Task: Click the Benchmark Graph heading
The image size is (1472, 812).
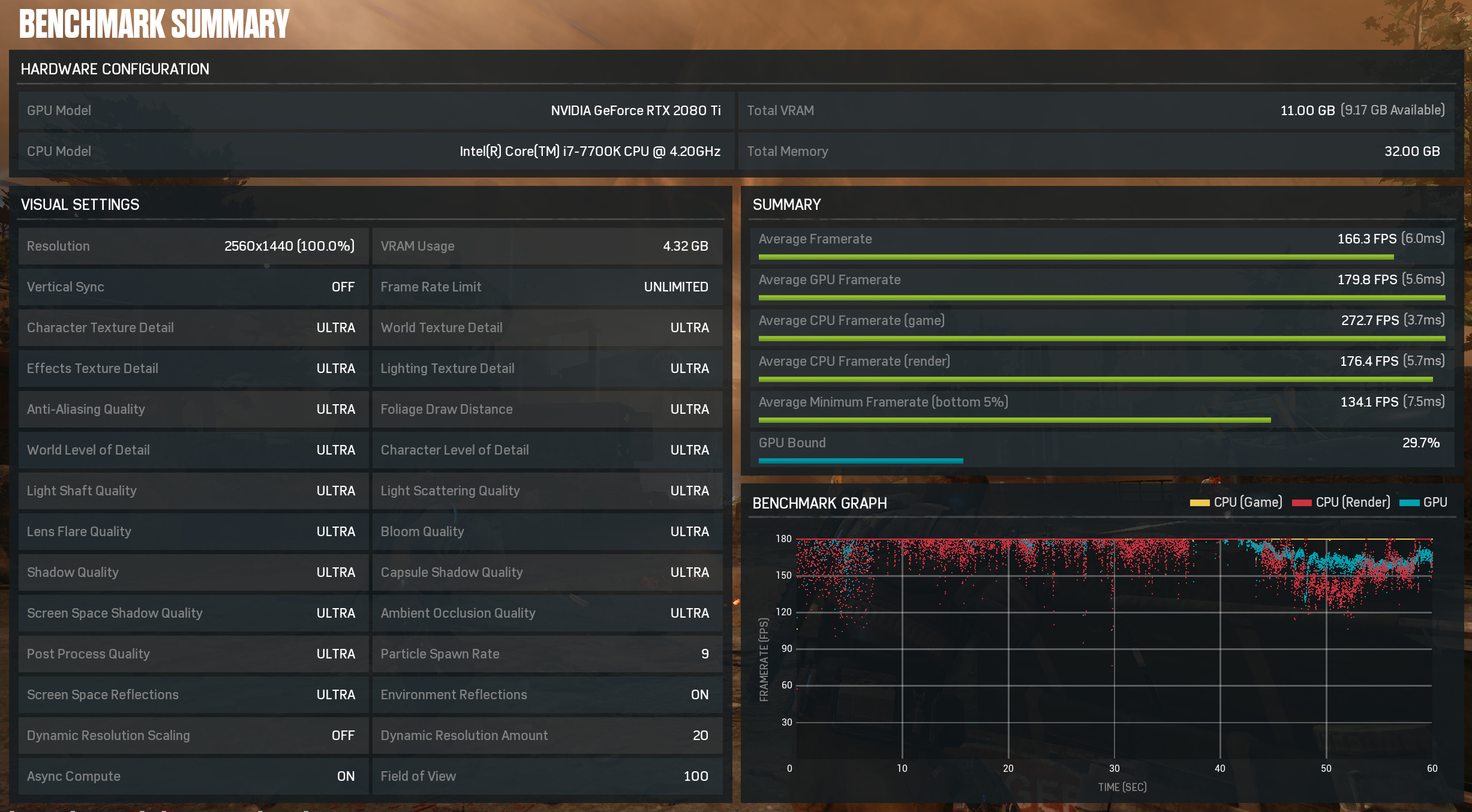Action: 819,503
